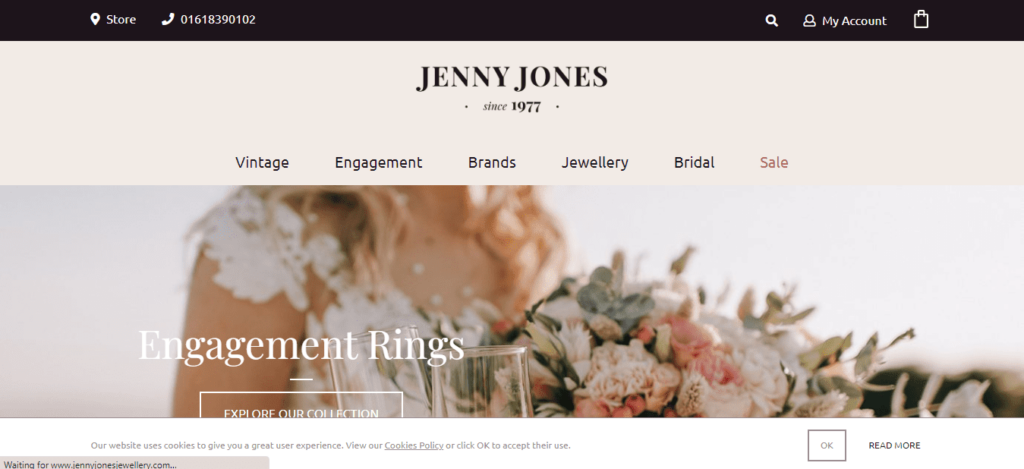The height and width of the screenshot is (469, 1024).
Task: Accept cookies with the OK button
Action: 827,445
